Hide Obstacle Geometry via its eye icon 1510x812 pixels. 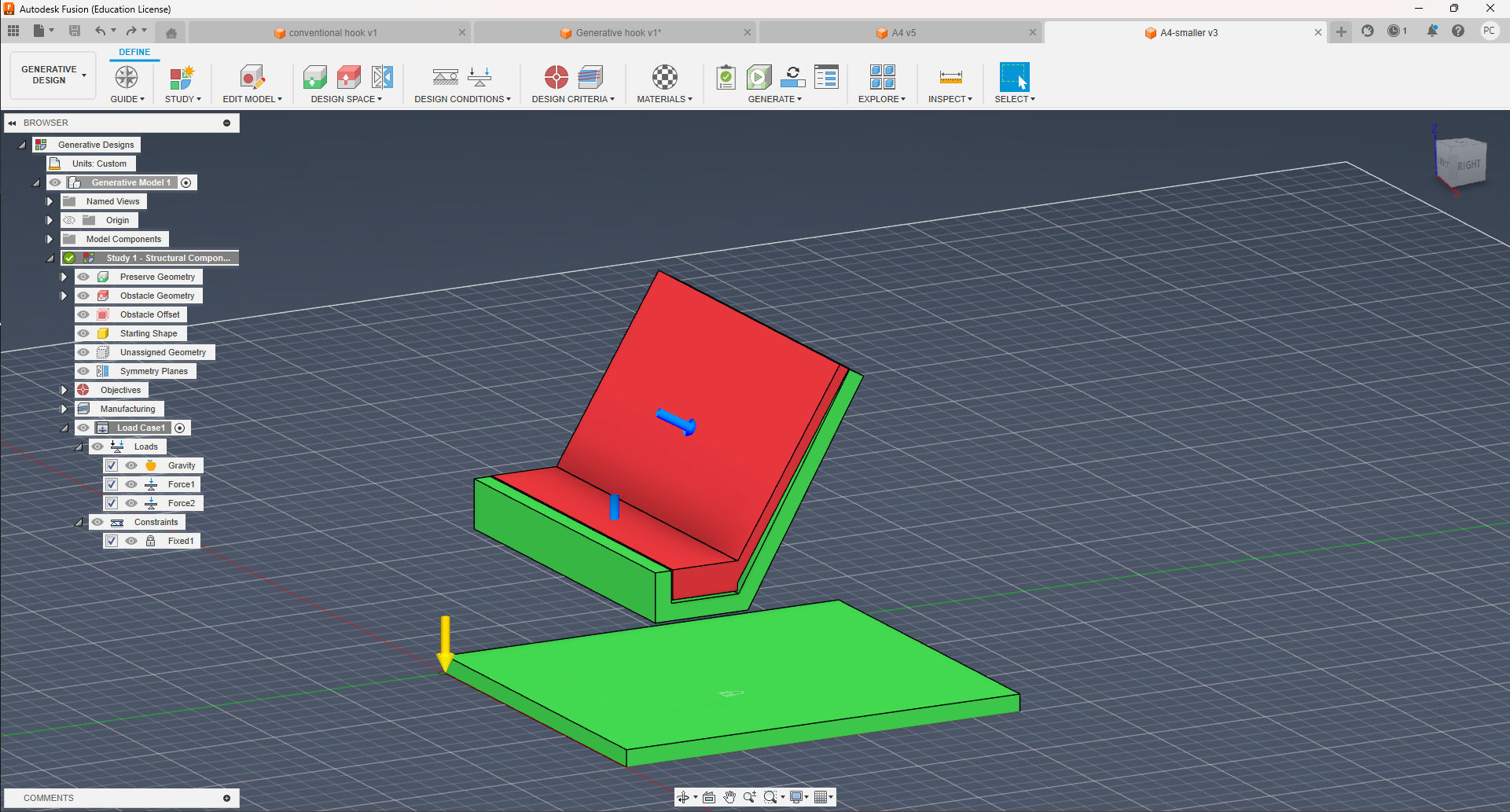click(83, 296)
